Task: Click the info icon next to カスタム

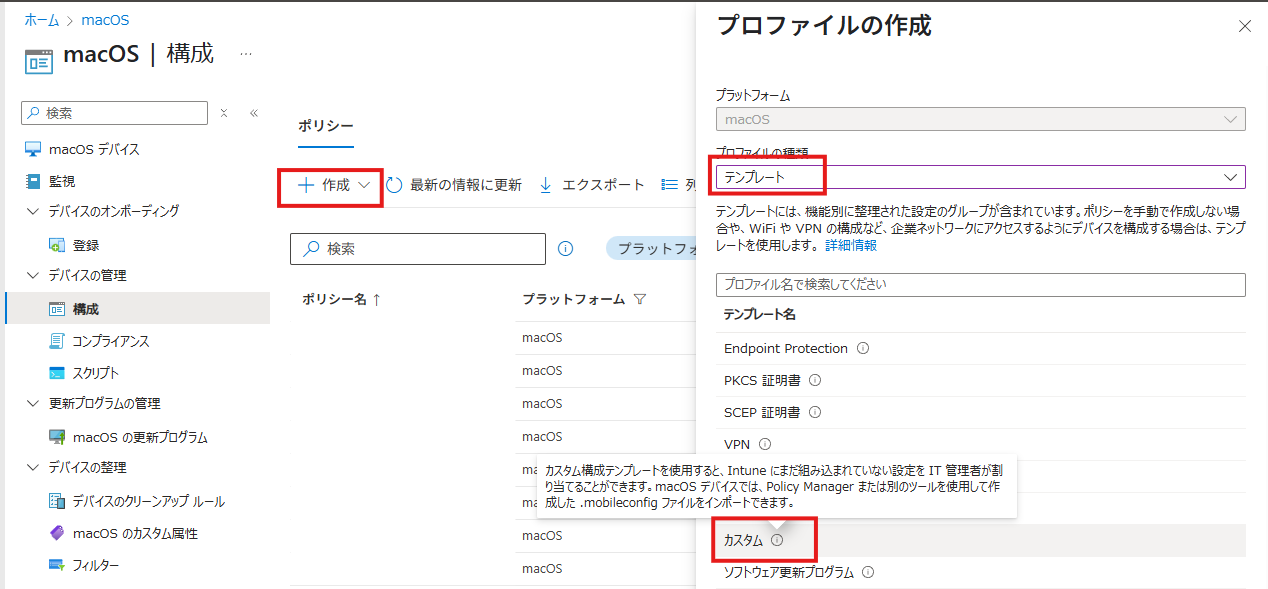Action: coord(777,540)
